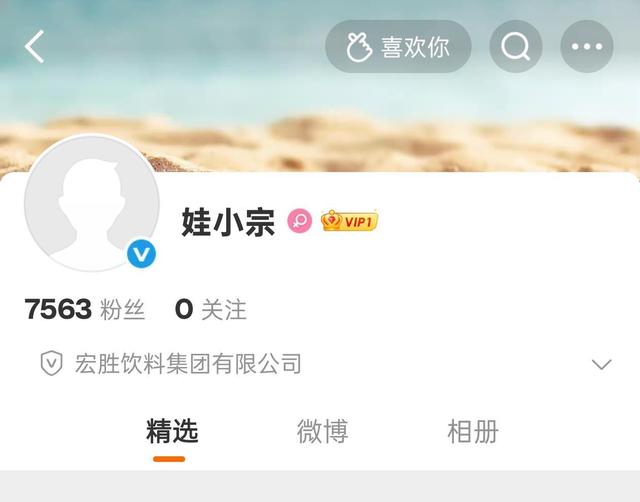View the 0 关注 following list
640x502 pixels.
211,309
